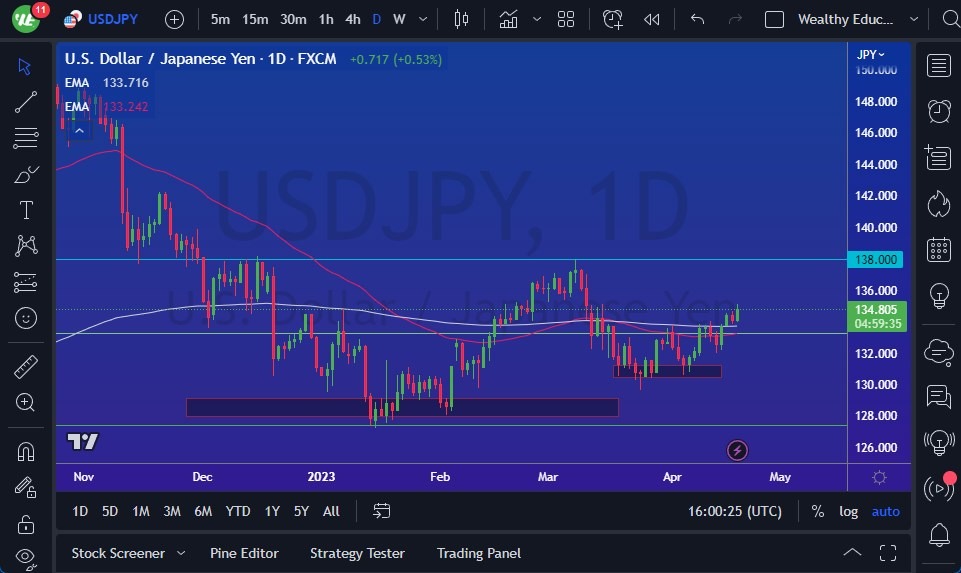Create an alert with clock-plus icon
This screenshot has width=961, height=573.
[x=612, y=20]
